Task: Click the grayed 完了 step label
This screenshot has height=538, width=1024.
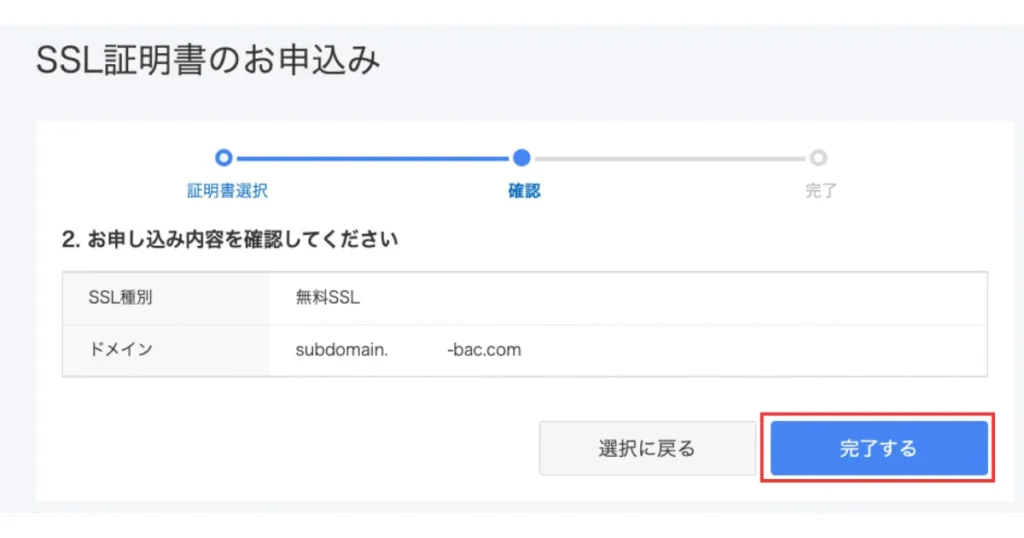Action: [821, 191]
